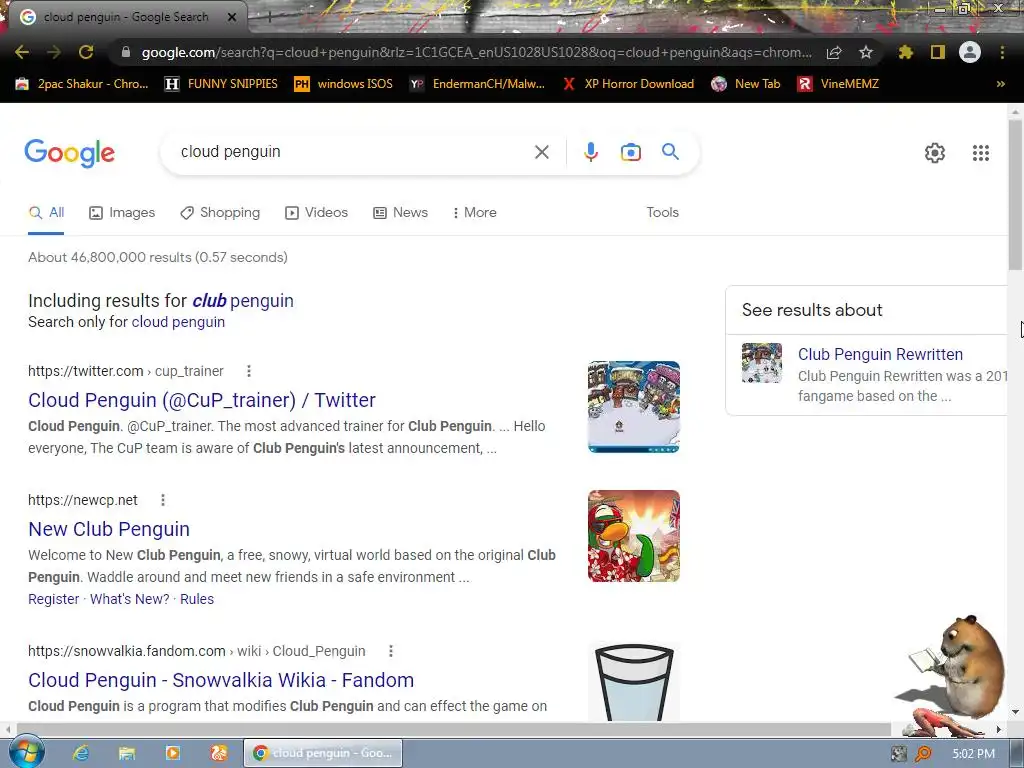Click the Google logo
The height and width of the screenshot is (768, 1024).
click(69, 153)
